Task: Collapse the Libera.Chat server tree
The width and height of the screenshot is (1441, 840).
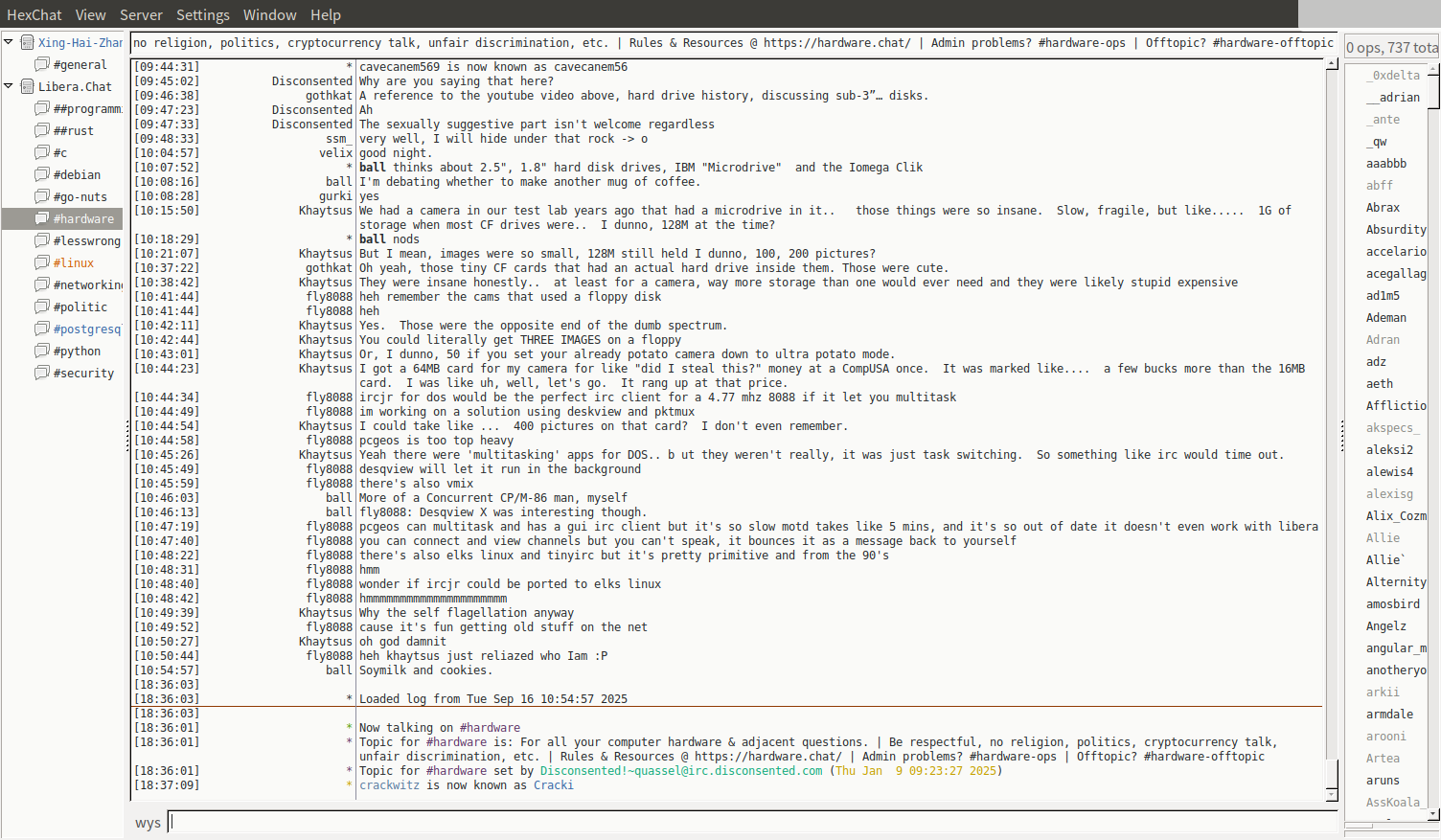Action: (x=9, y=86)
